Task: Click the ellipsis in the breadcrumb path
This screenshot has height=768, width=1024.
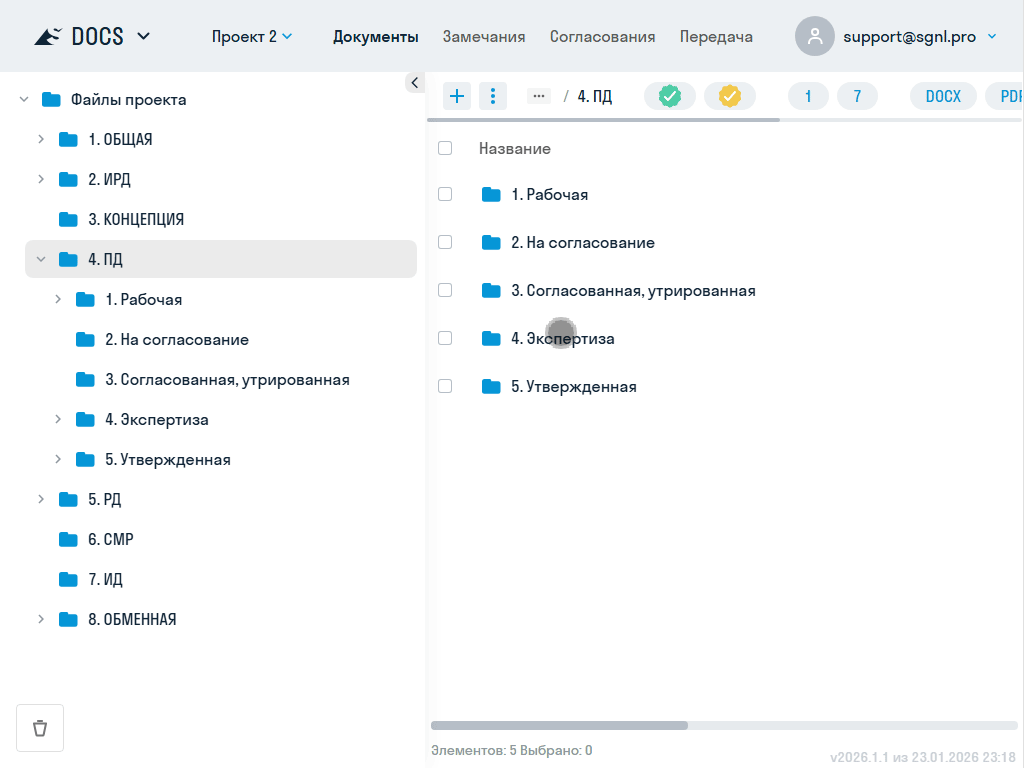Action: pyautogui.click(x=539, y=95)
